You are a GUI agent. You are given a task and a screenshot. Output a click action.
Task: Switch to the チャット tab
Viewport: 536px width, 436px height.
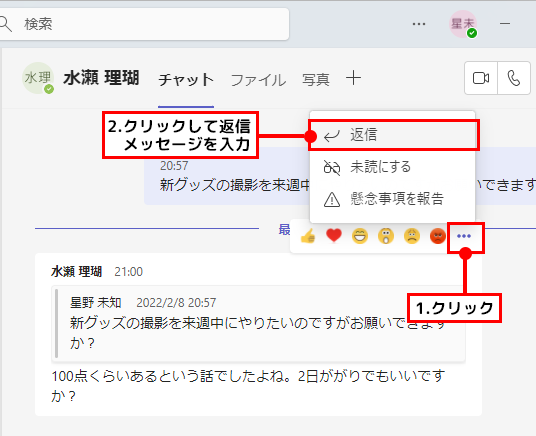pyautogui.click(x=186, y=80)
